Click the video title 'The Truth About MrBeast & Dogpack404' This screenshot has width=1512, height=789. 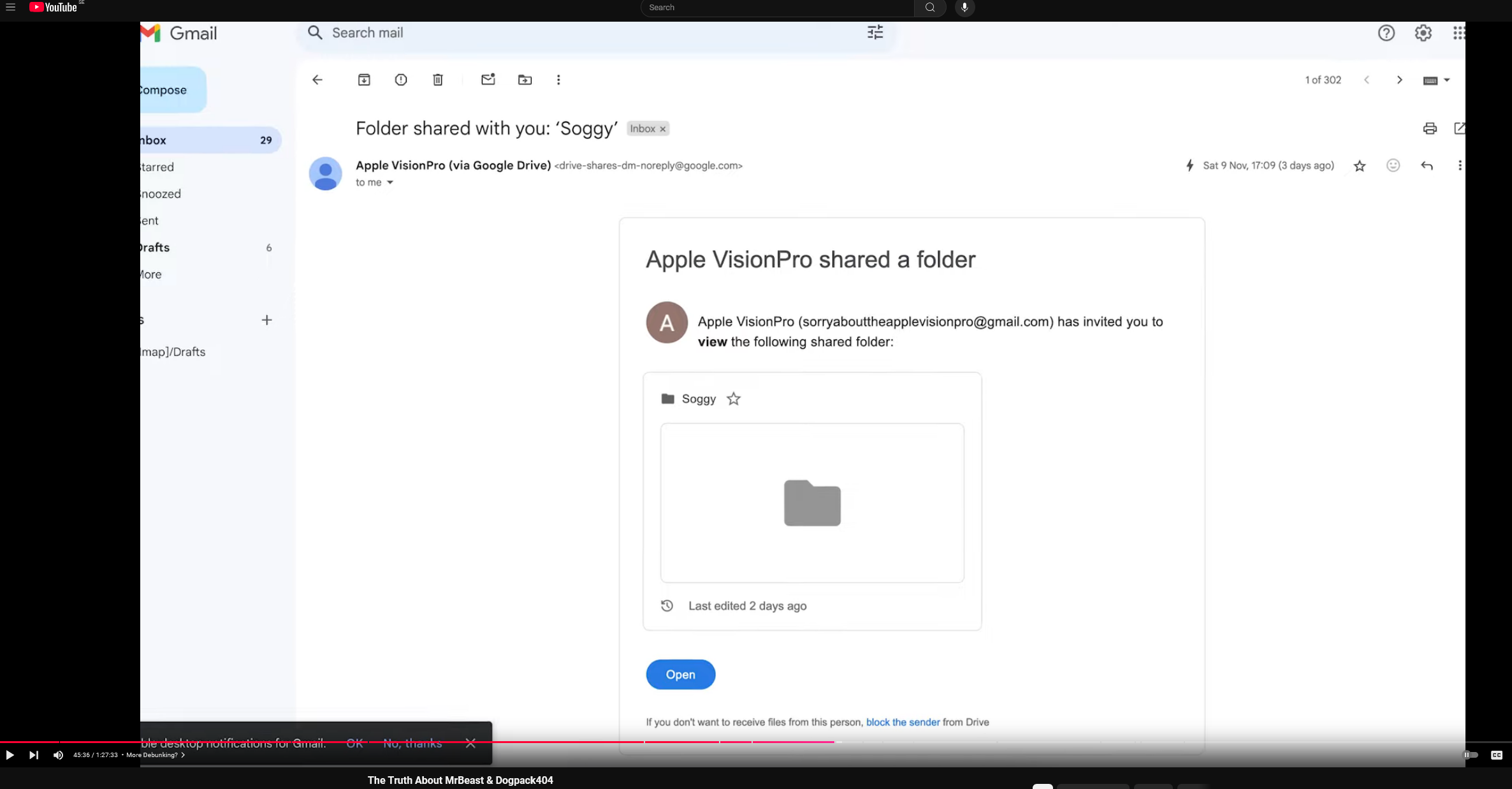(x=460, y=780)
